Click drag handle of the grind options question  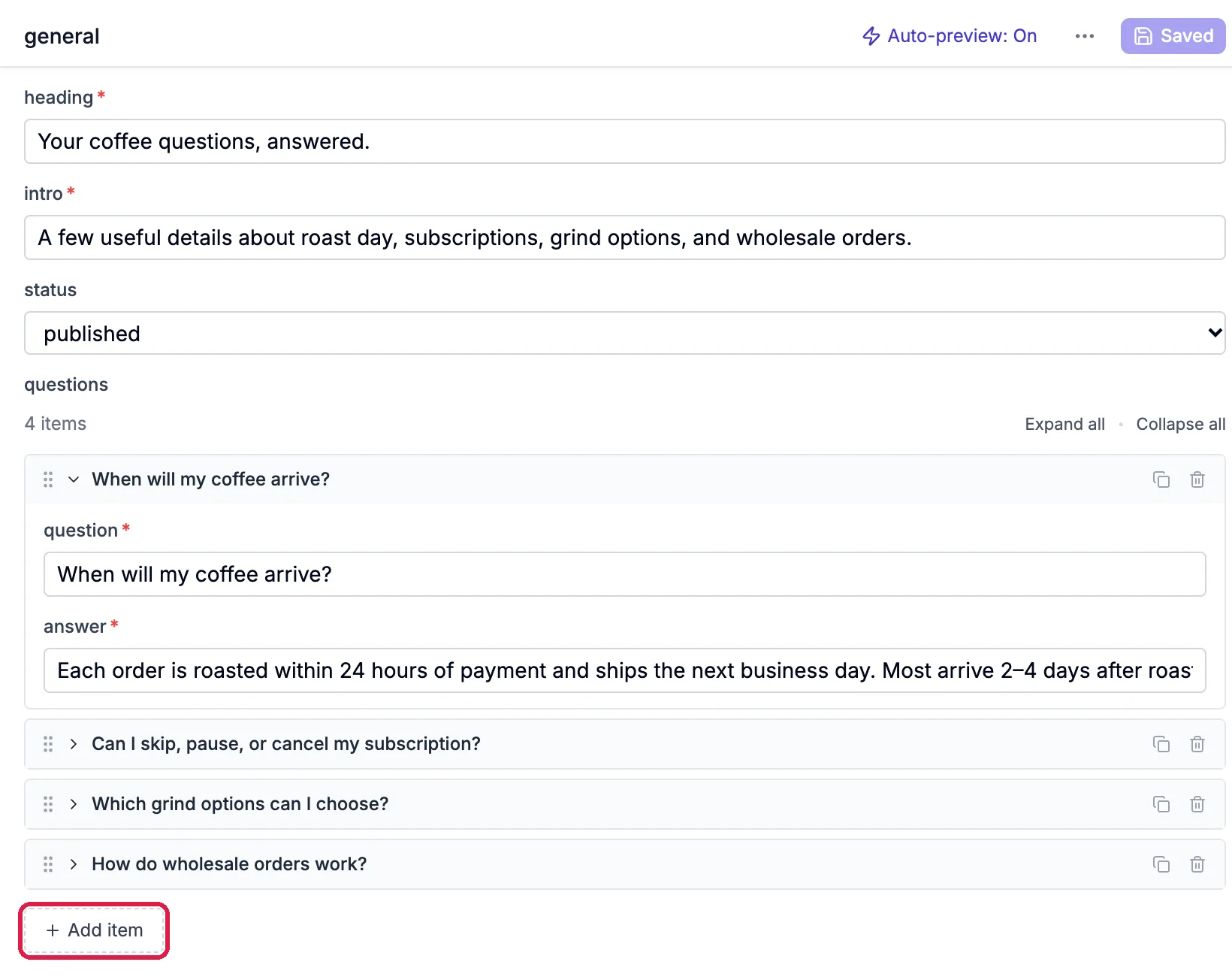(x=48, y=804)
